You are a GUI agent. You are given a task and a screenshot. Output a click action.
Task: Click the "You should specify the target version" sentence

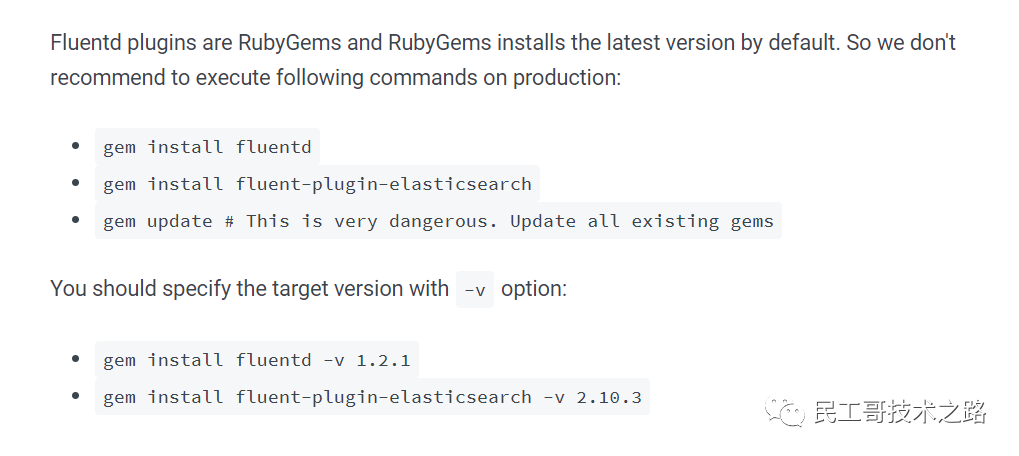coord(249,289)
